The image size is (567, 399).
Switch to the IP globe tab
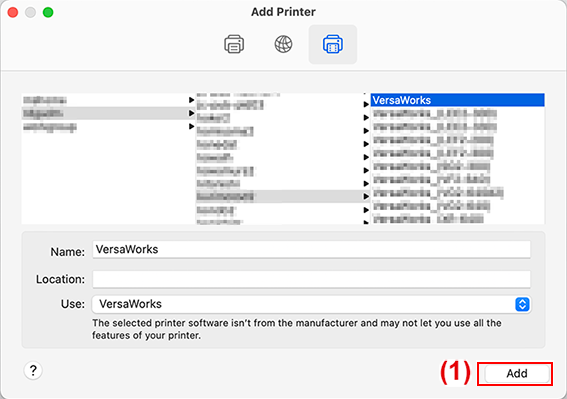point(283,44)
